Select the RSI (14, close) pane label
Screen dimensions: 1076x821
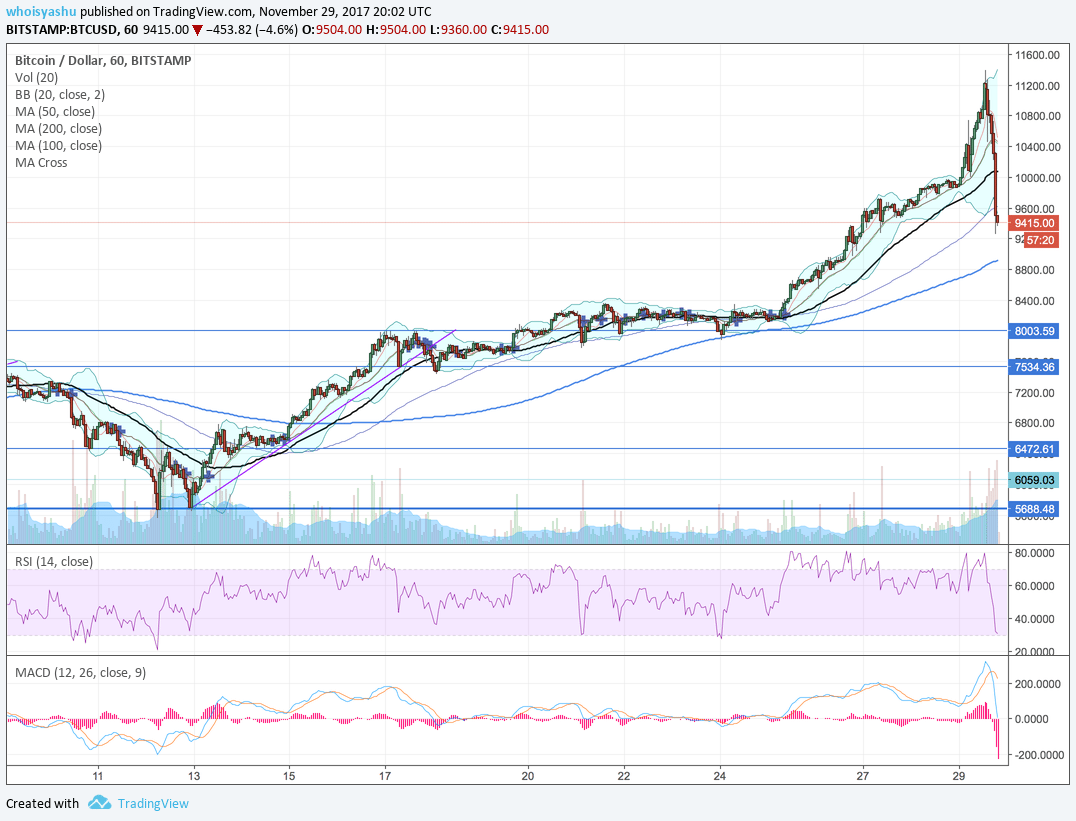[54, 562]
